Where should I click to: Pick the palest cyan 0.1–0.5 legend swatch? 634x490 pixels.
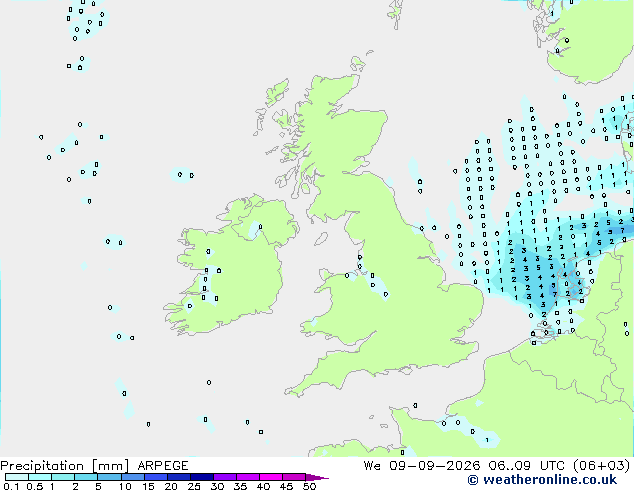(x=17, y=477)
